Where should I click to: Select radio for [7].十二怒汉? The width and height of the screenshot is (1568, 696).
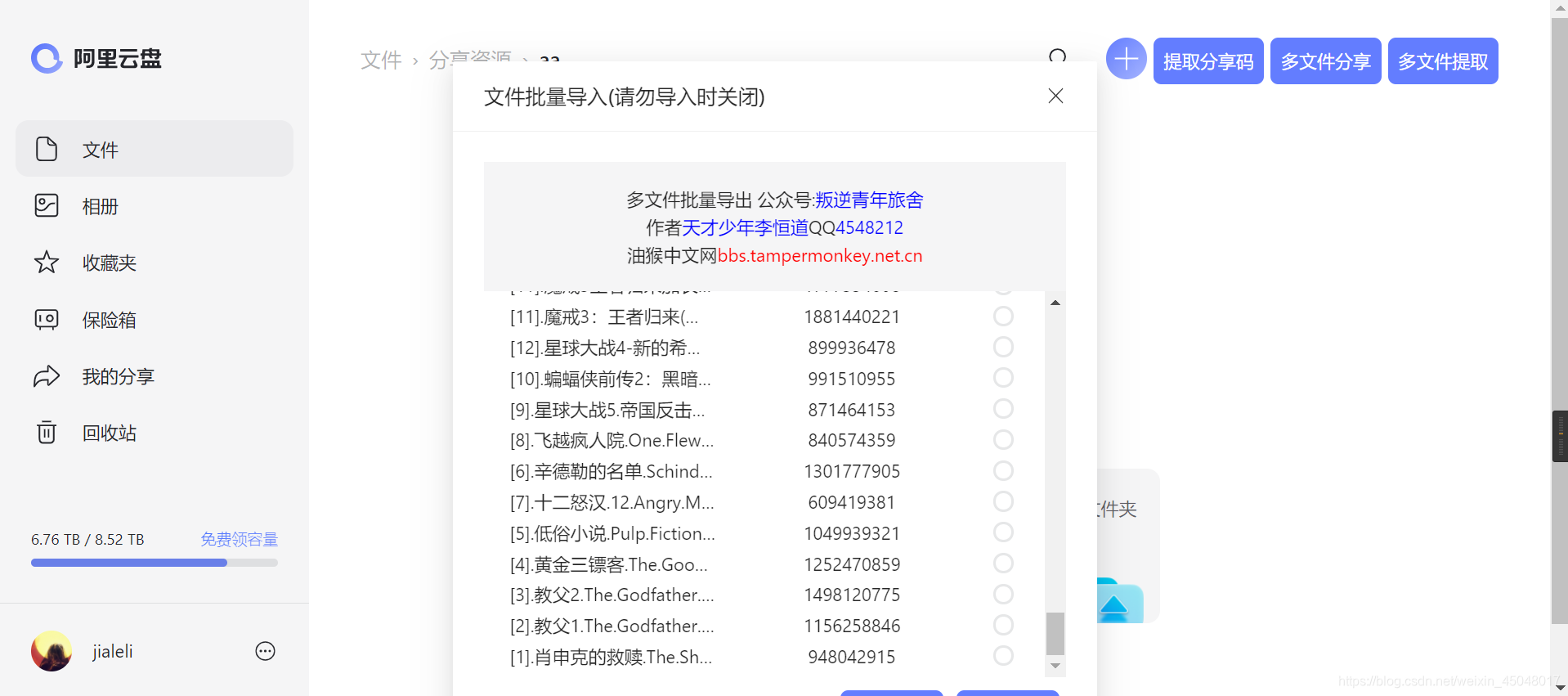click(1003, 501)
